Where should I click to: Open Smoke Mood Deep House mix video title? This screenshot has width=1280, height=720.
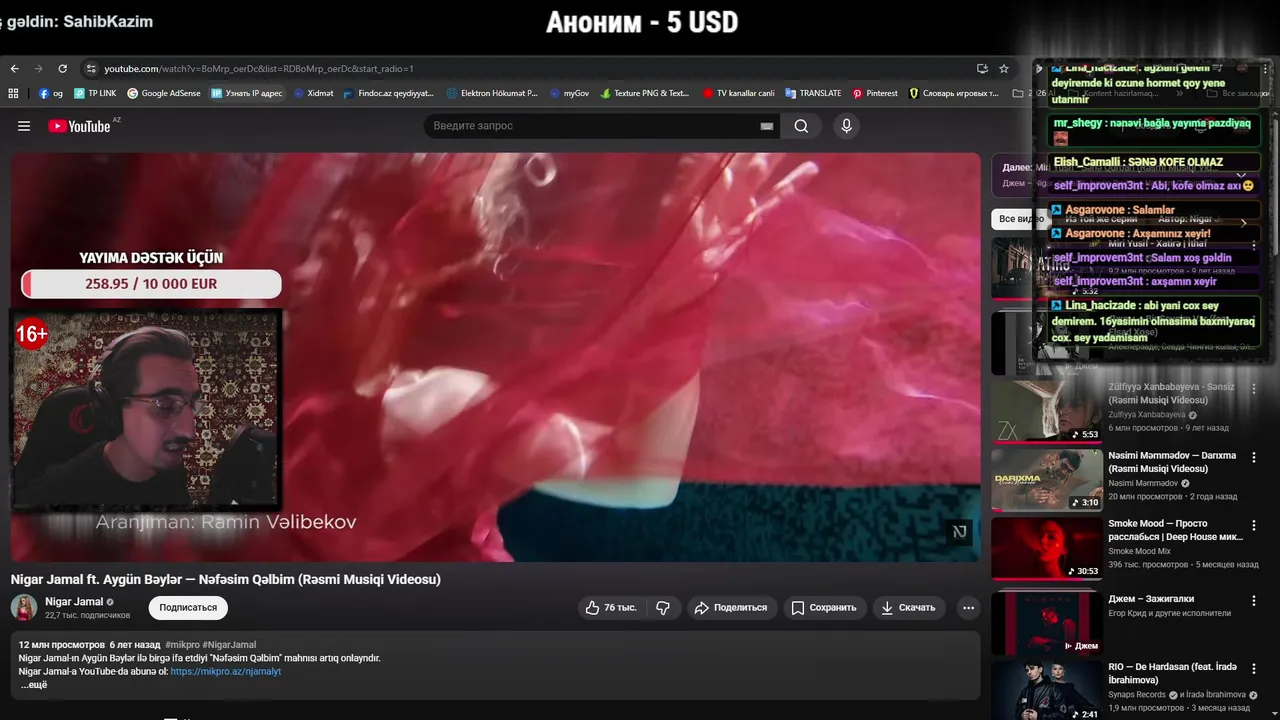point(1176,530)
